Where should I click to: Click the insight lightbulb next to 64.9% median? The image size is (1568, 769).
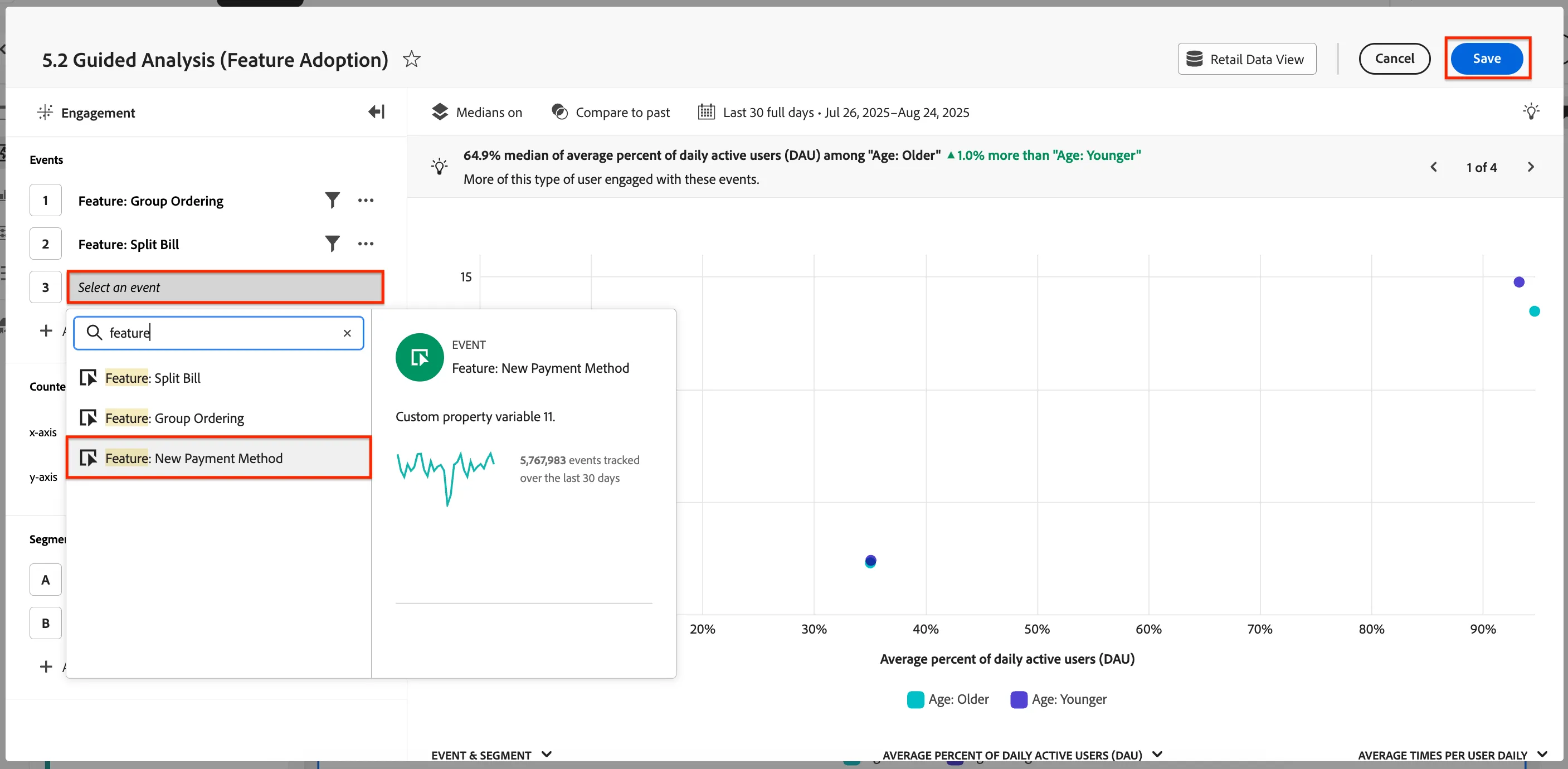tap(439, 166)
